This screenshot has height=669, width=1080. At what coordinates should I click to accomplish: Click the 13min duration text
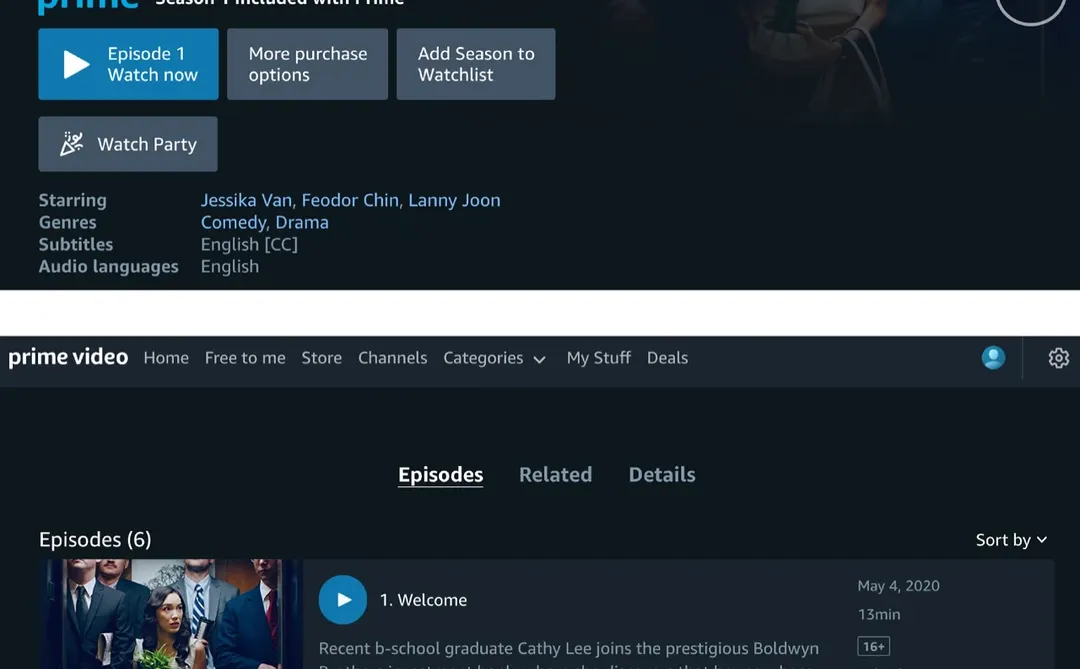(879, 614)
